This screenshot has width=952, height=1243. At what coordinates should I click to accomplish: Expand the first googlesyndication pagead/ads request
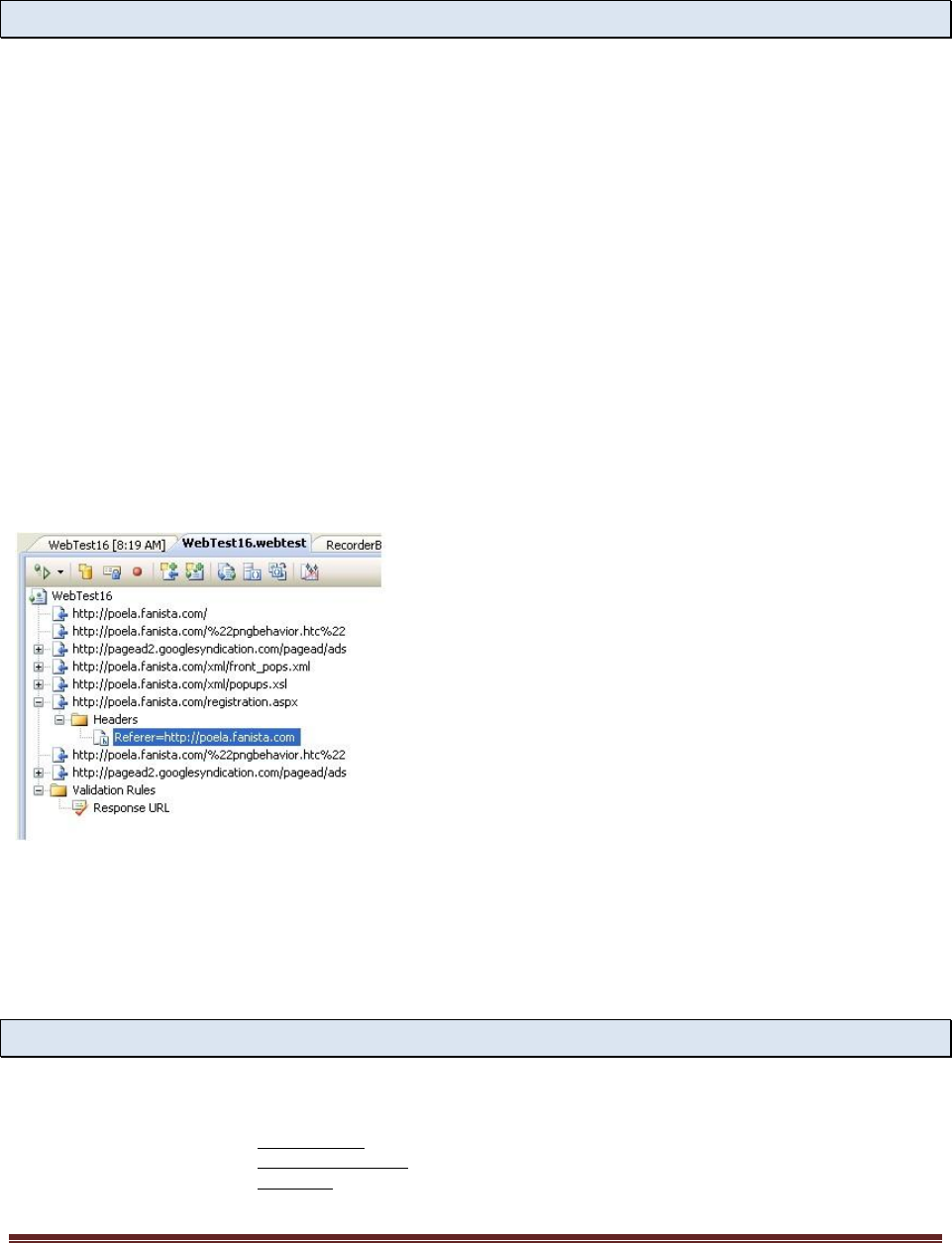39,650
